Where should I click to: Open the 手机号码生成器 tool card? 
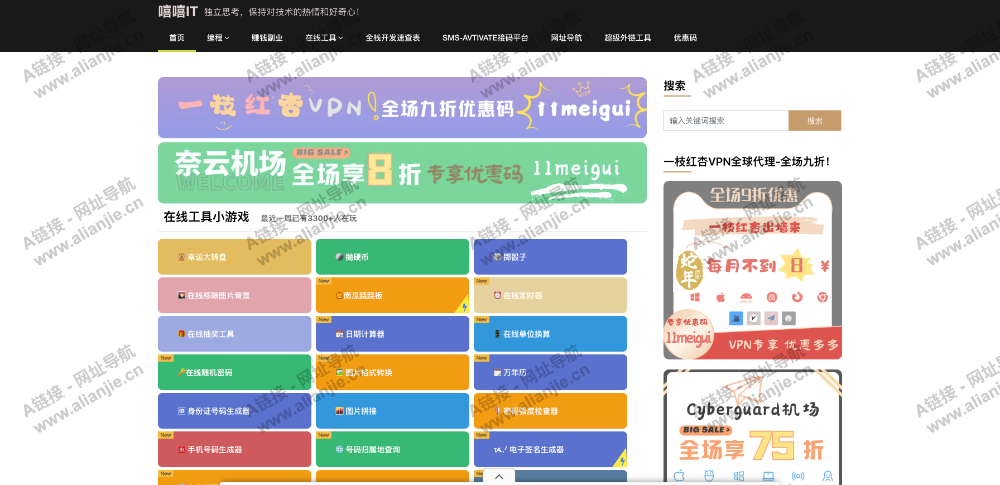(x=235, y=449)
